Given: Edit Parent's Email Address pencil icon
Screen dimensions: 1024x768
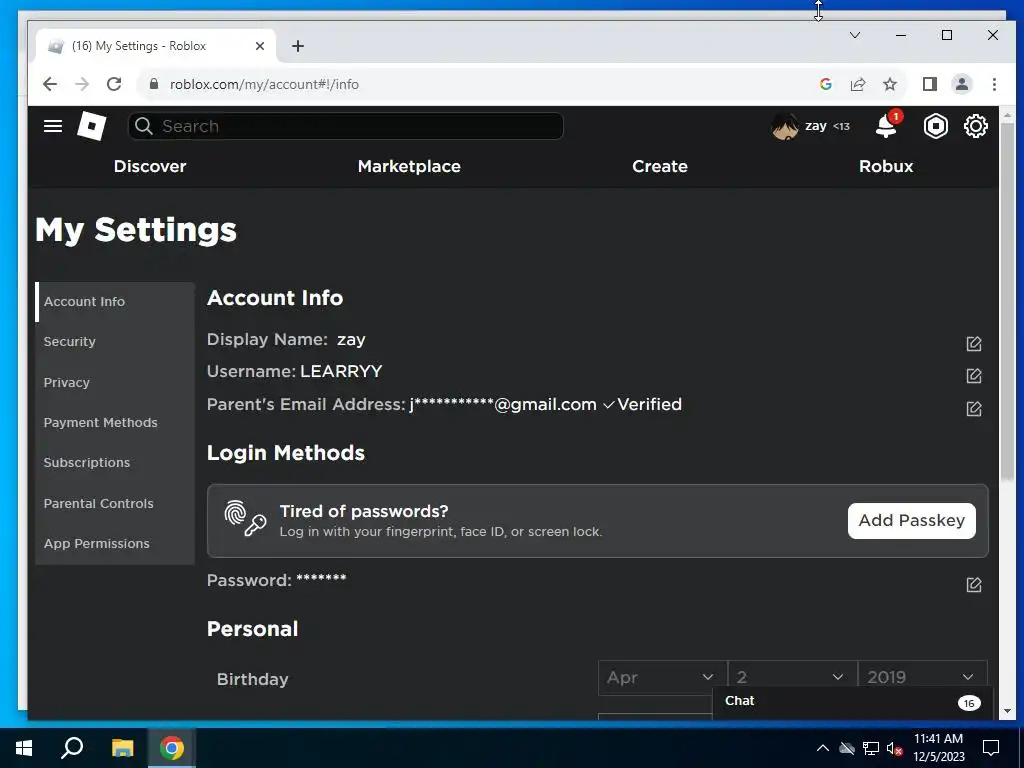Looking at the screenshot, I should [973, 409].
